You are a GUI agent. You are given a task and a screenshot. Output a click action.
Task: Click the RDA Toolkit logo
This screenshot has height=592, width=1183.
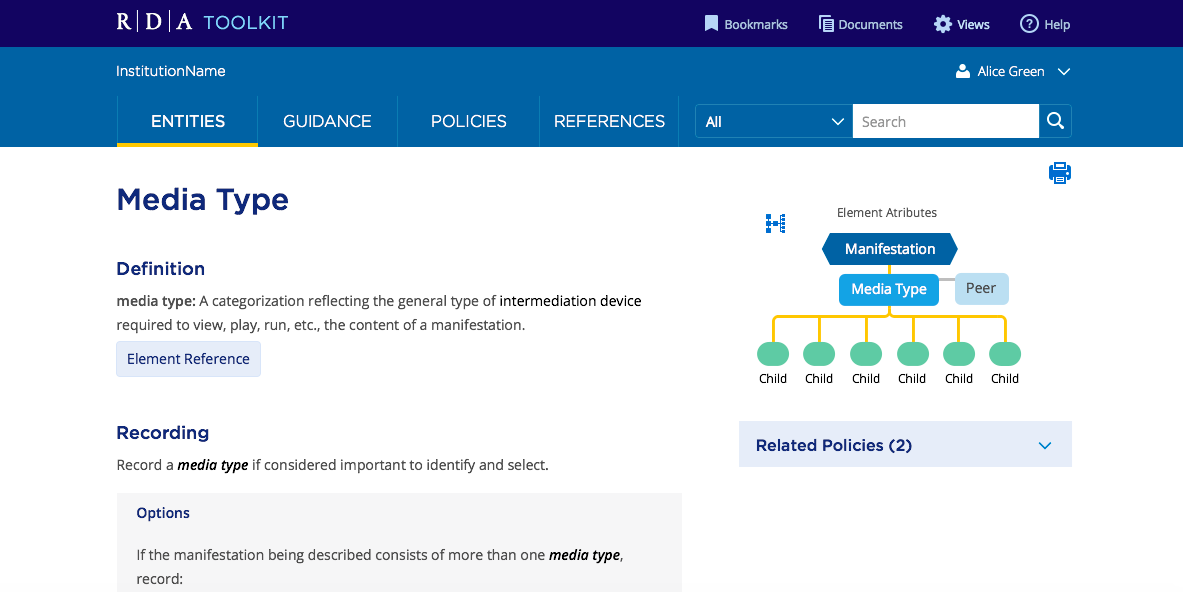click(x=200, y=21)
